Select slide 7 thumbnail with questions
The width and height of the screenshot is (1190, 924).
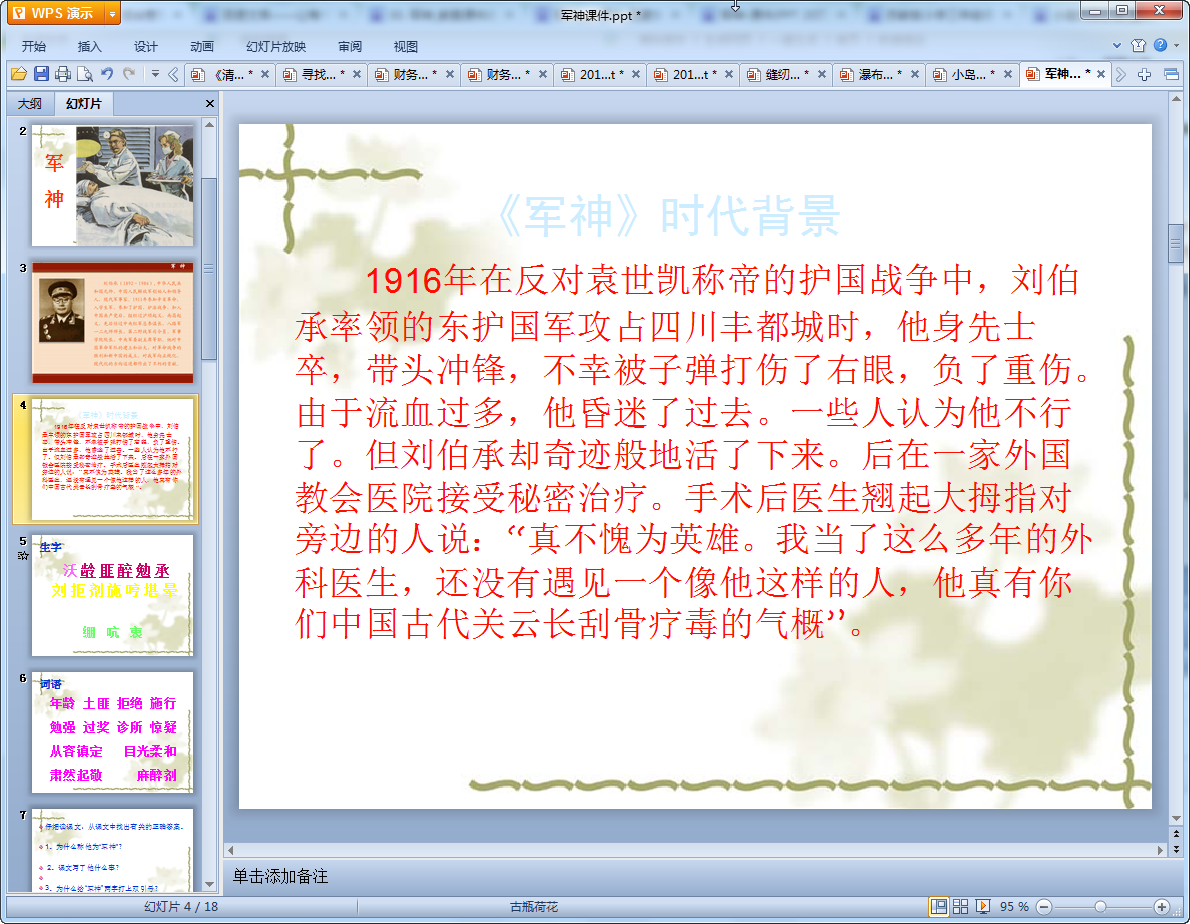(x=112, y=850)
